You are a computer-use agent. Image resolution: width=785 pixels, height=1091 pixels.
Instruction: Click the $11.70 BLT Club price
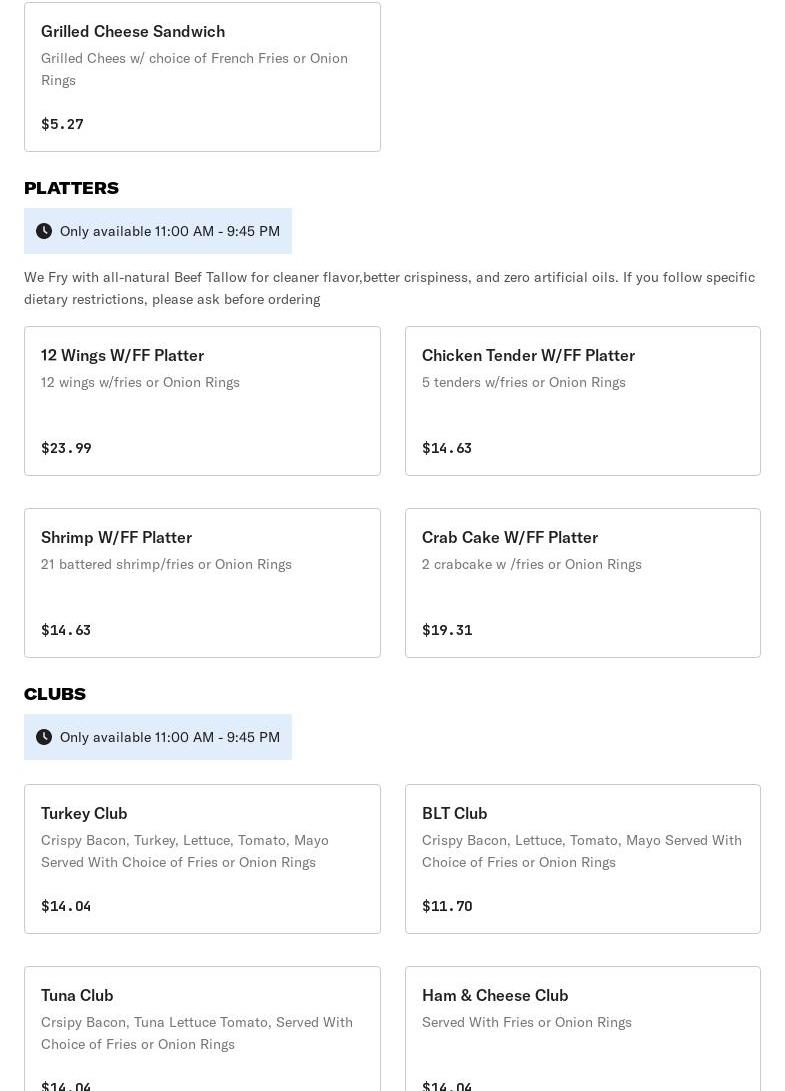click(x=447, y=906)
